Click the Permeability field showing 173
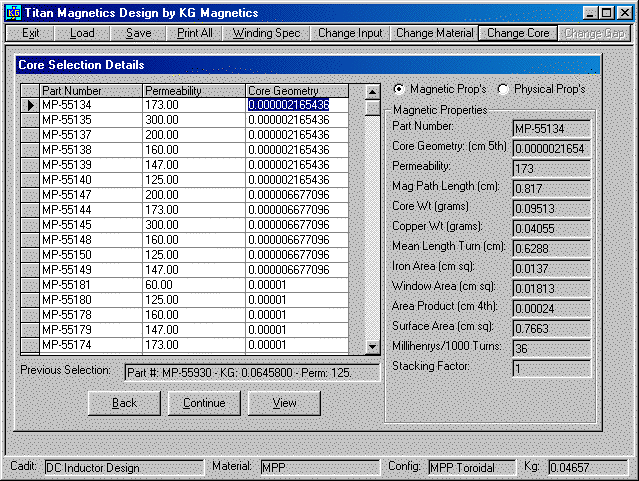639x481 pixels. (x=552, y=169)
